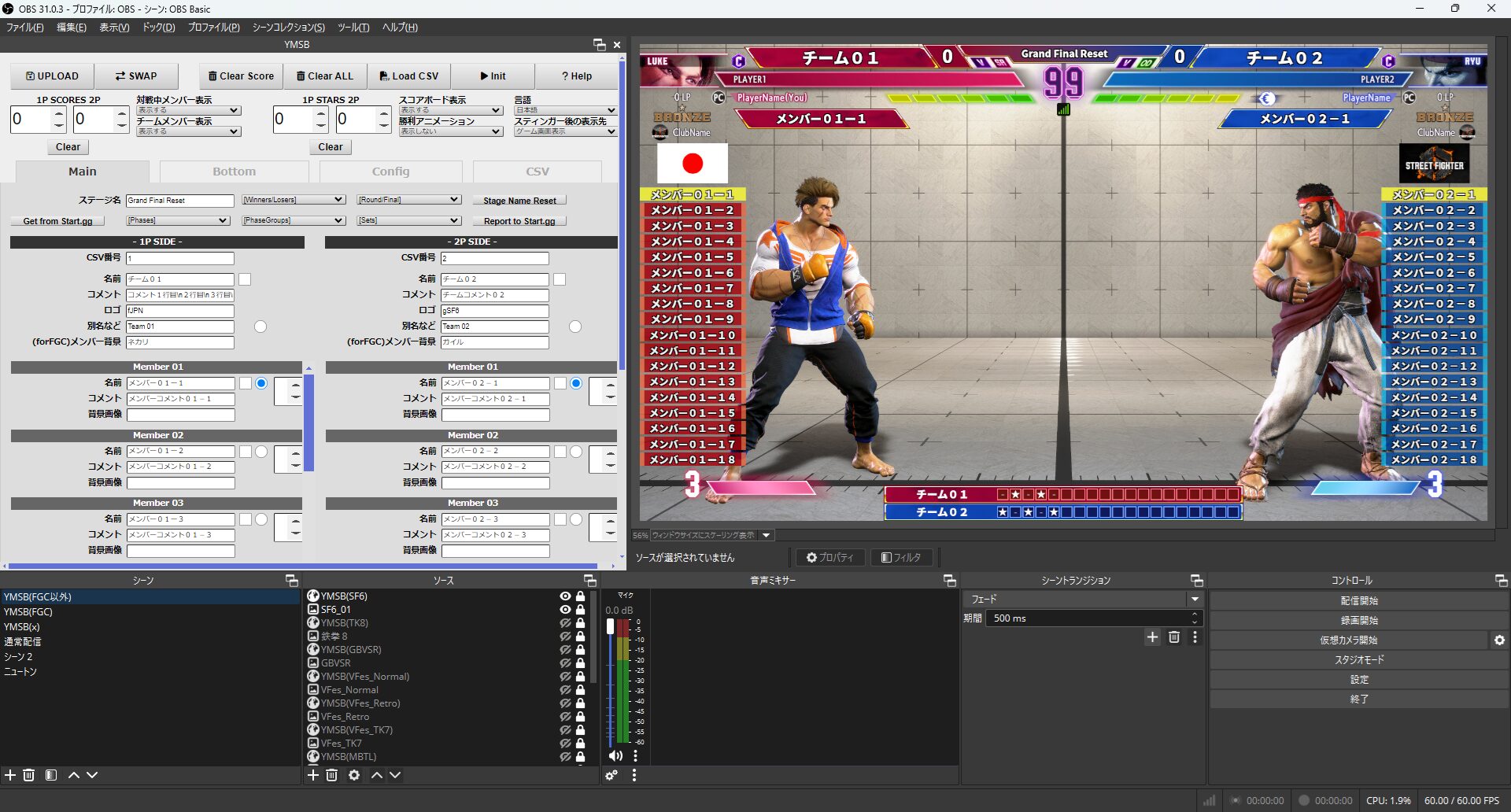Screen dimensions: 1511x812
Task: Open virtual camera settings gear
Action: [1499, 640]
